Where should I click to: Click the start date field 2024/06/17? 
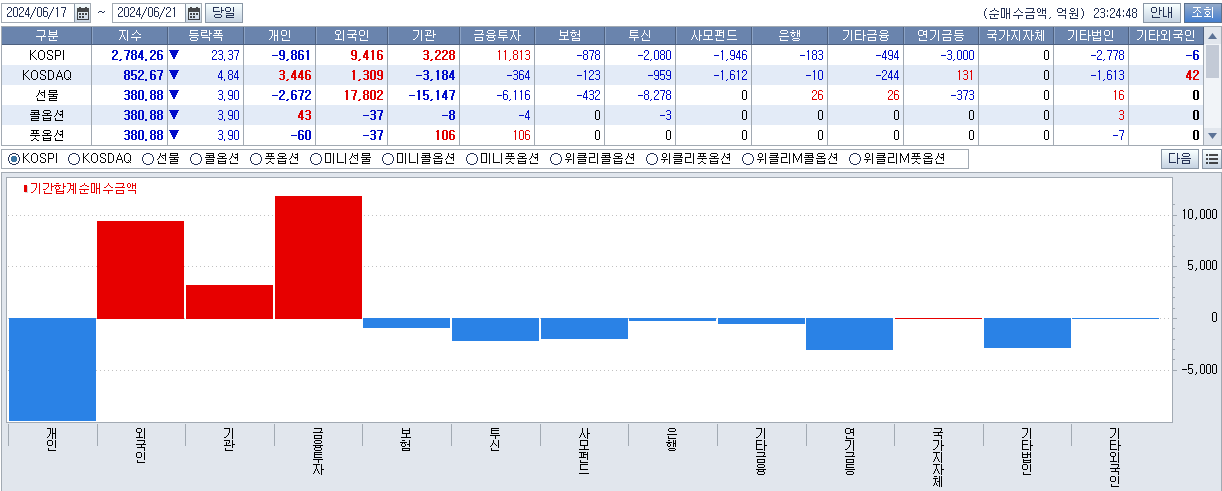(x=39, y=13)
